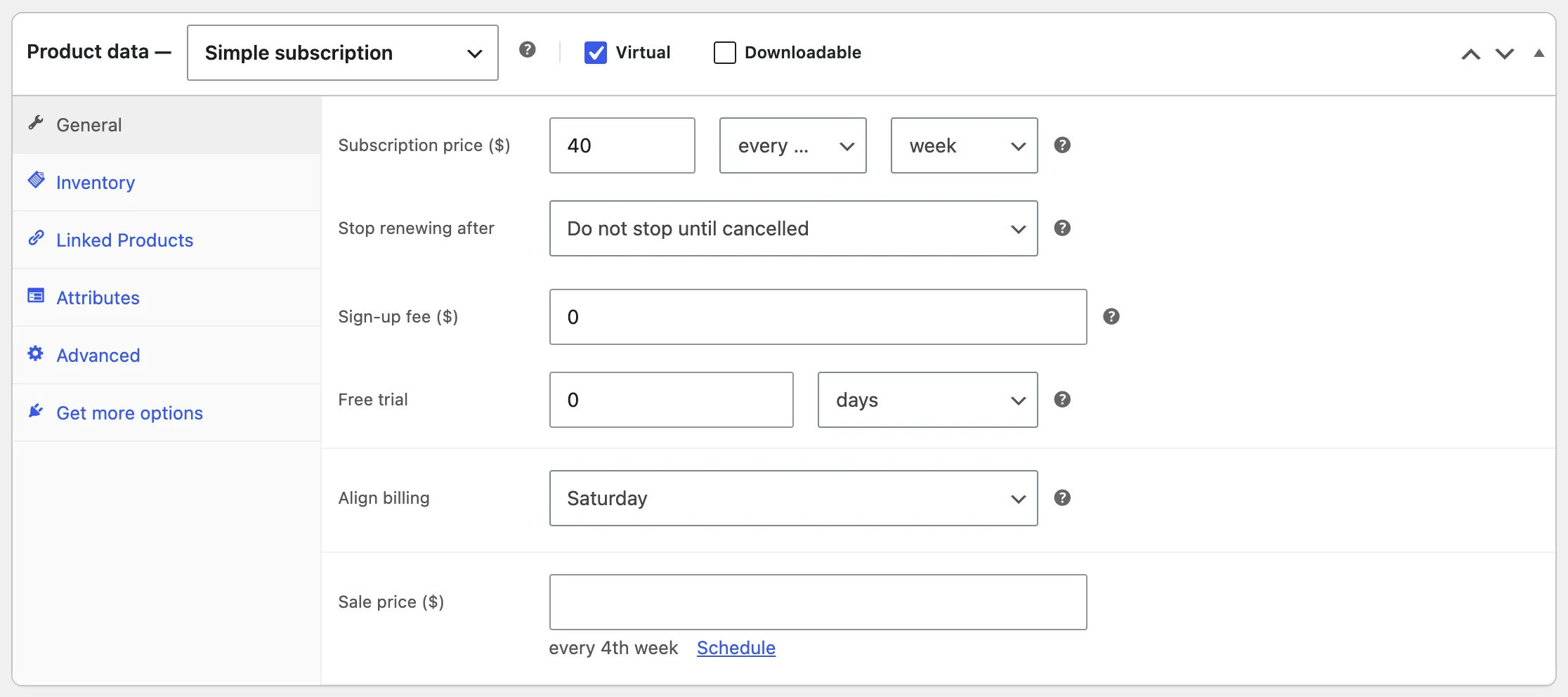Viewport: 1568px width, 697px height.
Task: Click the Attributes tab list icon
Action: click(36, 296)
